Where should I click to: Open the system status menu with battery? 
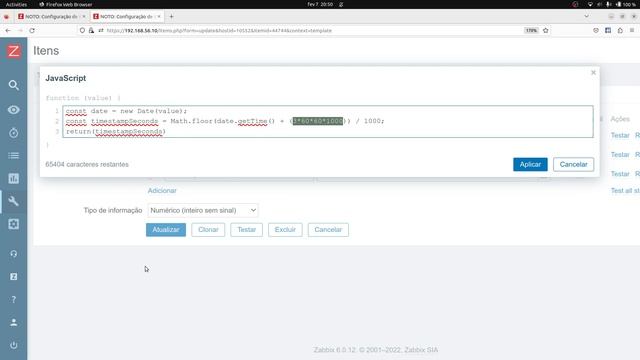[612, 4]
